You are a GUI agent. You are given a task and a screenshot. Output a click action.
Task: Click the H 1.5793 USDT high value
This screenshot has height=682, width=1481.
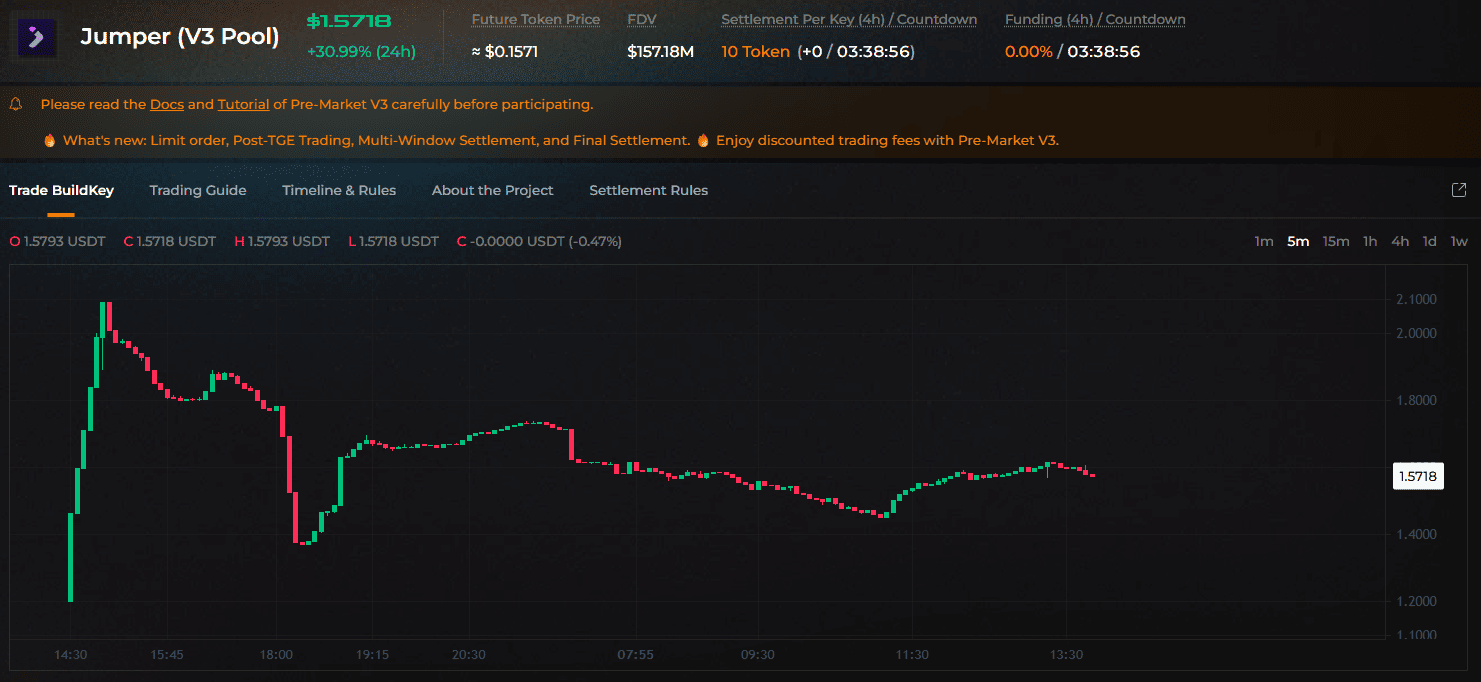(x=282, y=241)
